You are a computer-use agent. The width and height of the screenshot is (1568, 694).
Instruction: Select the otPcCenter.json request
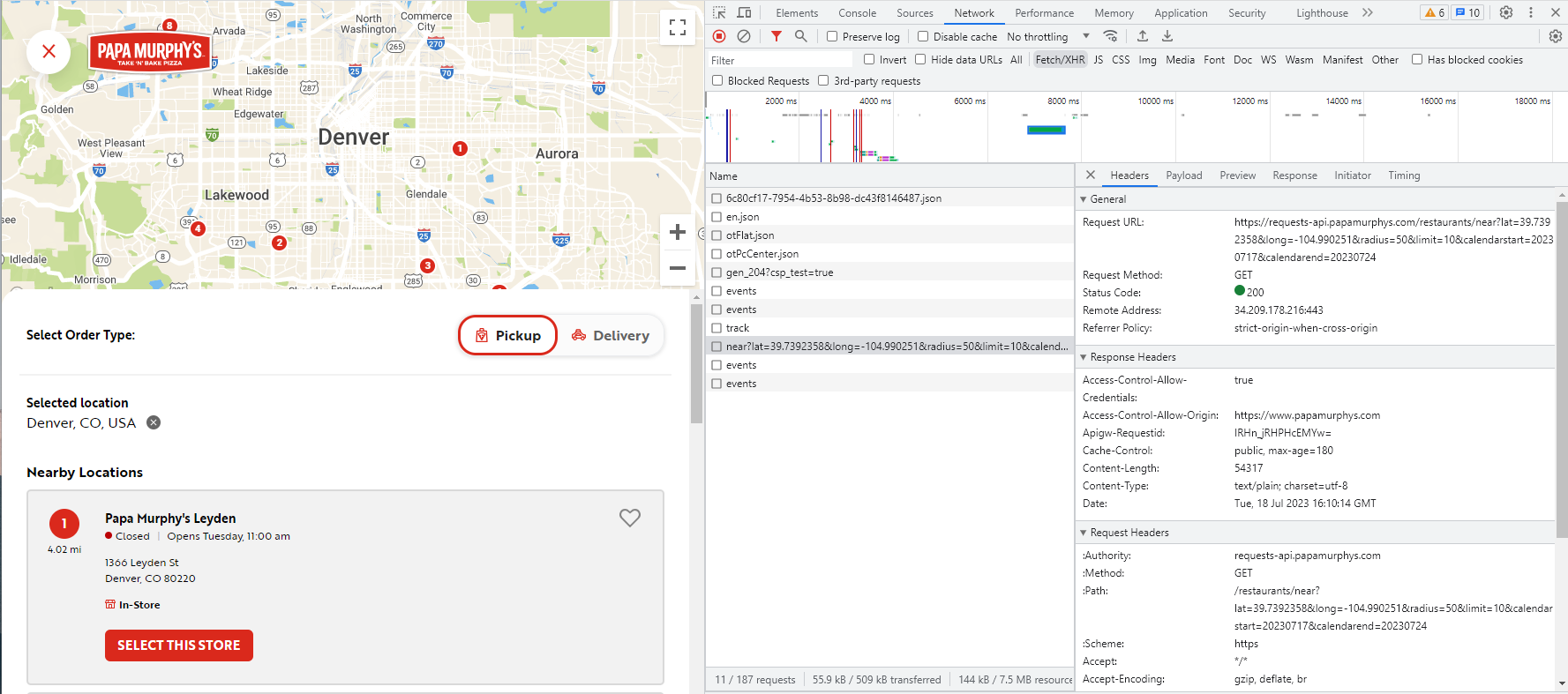coord(889,254)
